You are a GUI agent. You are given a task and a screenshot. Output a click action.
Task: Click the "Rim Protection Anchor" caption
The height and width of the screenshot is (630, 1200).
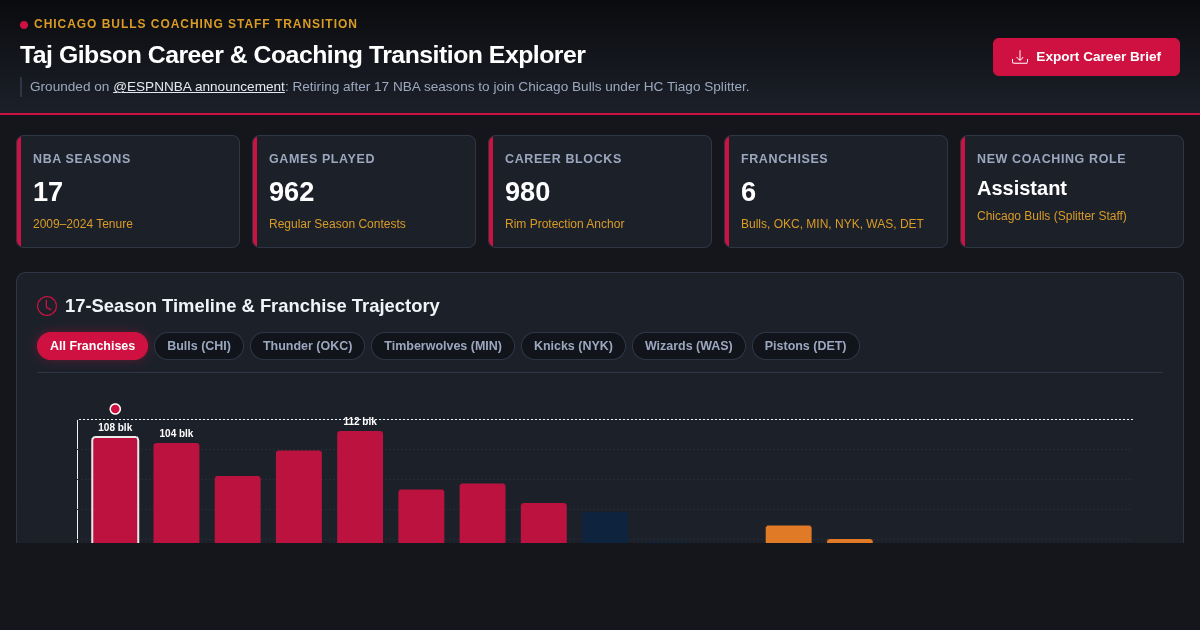tap(565, 224)
